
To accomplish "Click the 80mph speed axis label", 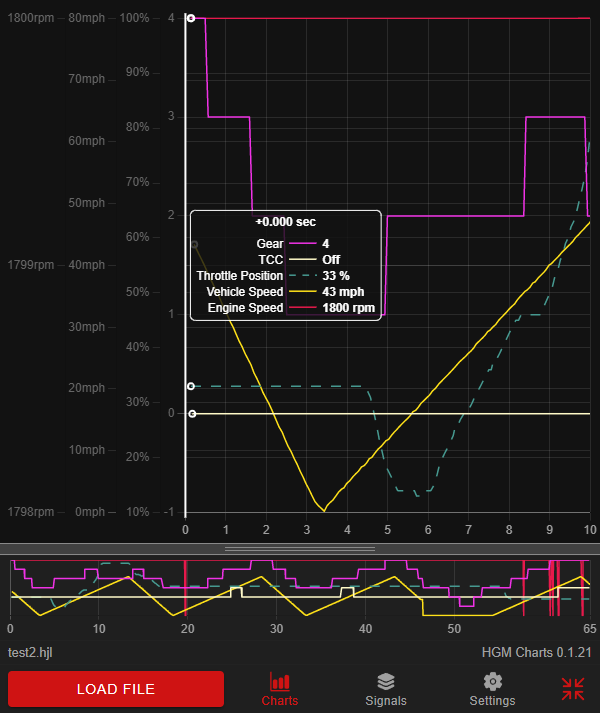I will point(87,18).
